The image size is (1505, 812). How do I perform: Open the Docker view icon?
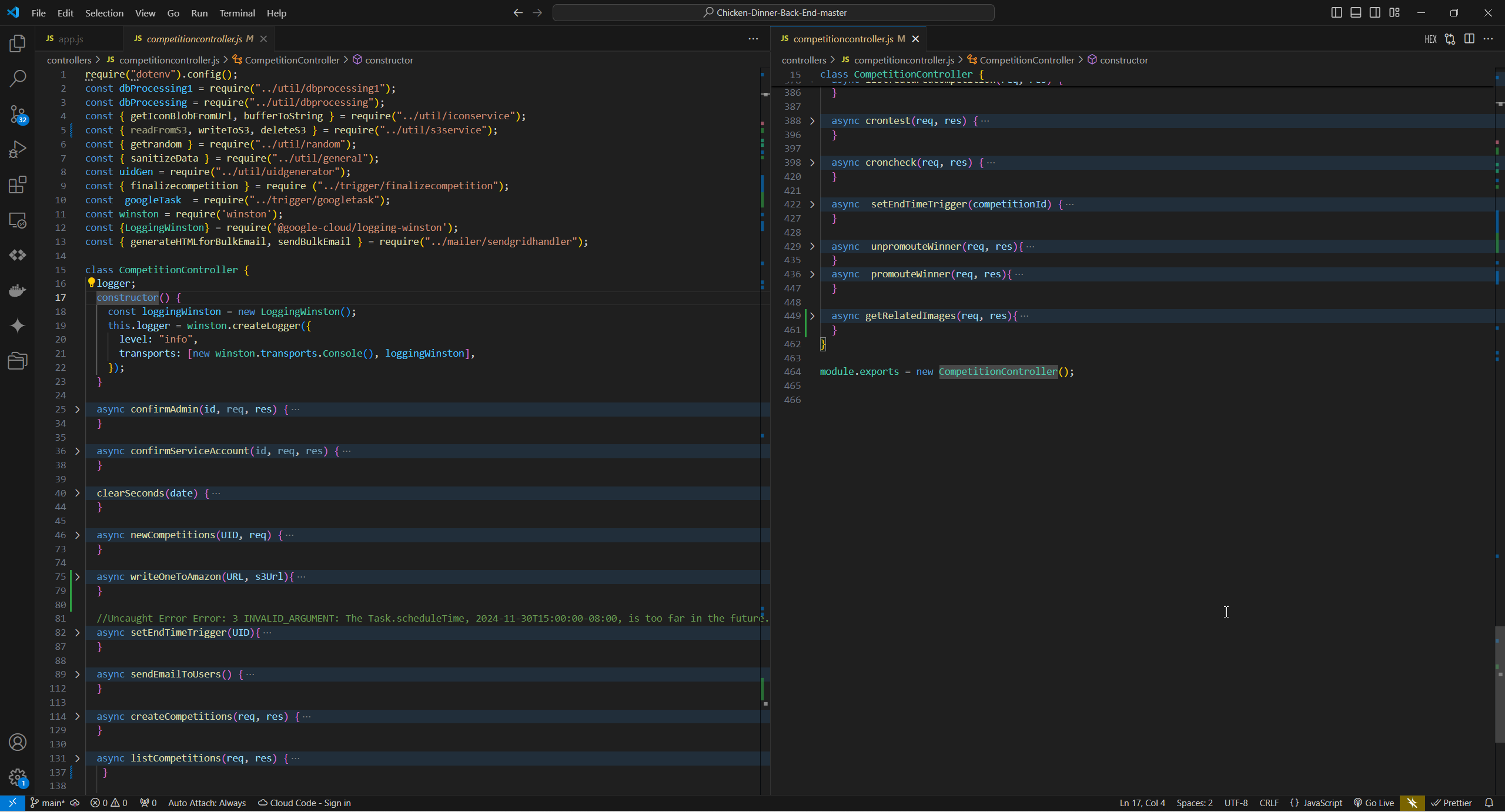point(18,290)
